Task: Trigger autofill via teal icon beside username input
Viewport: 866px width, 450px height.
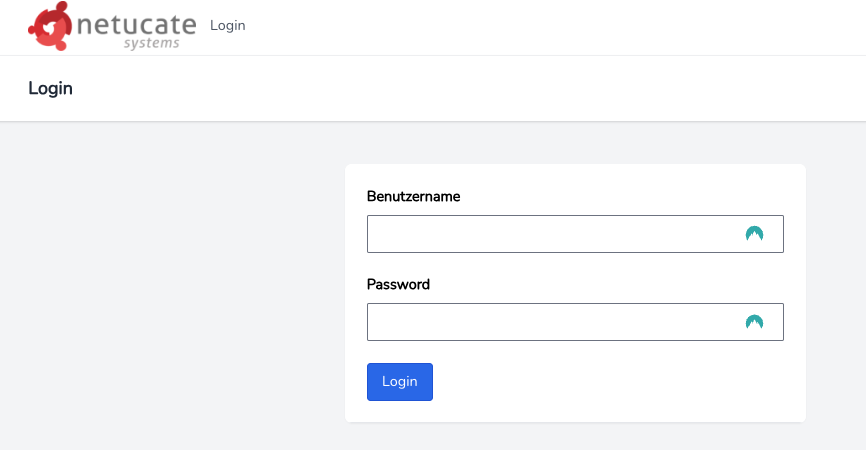Action: (x=754, y=234)
